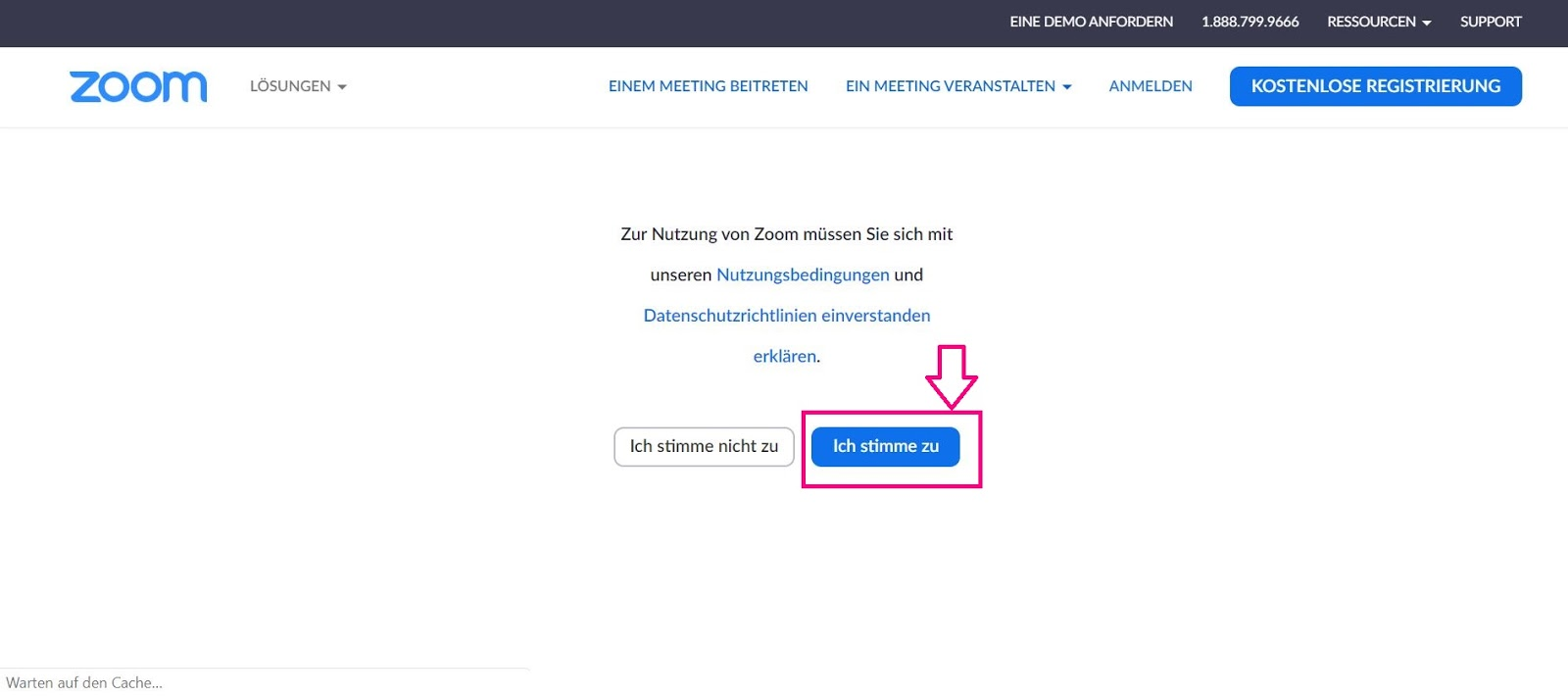Image resolution: width=1568 pixels, height=697 pixels.
Task: Click the 'erklären' link text
Action: [784, 357]
